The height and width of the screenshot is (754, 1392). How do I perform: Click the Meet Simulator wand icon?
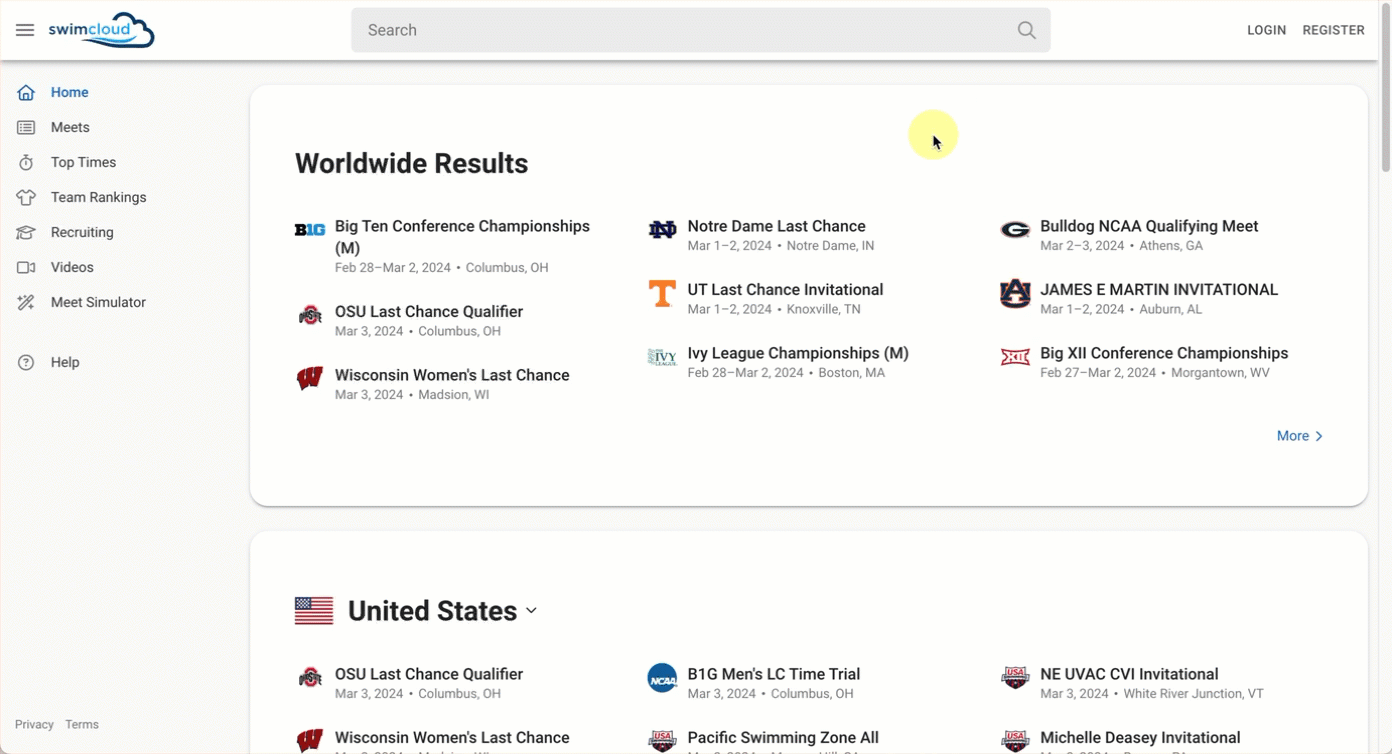[x=26, y=302]
